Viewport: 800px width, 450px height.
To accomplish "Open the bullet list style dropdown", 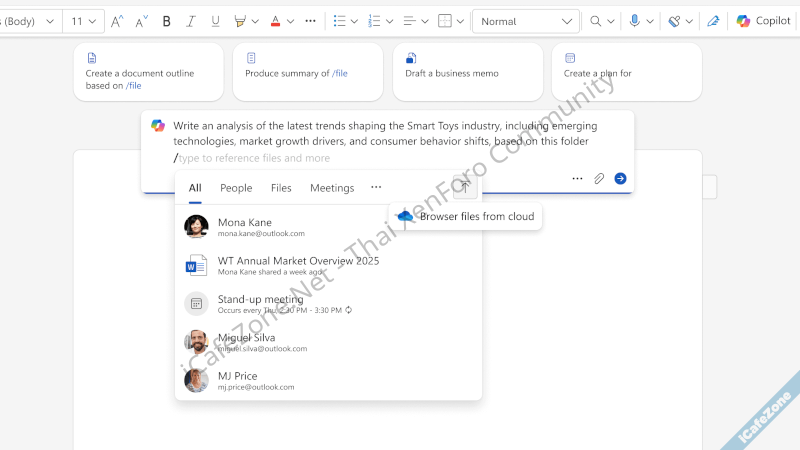I will click(x=354, y=21).
